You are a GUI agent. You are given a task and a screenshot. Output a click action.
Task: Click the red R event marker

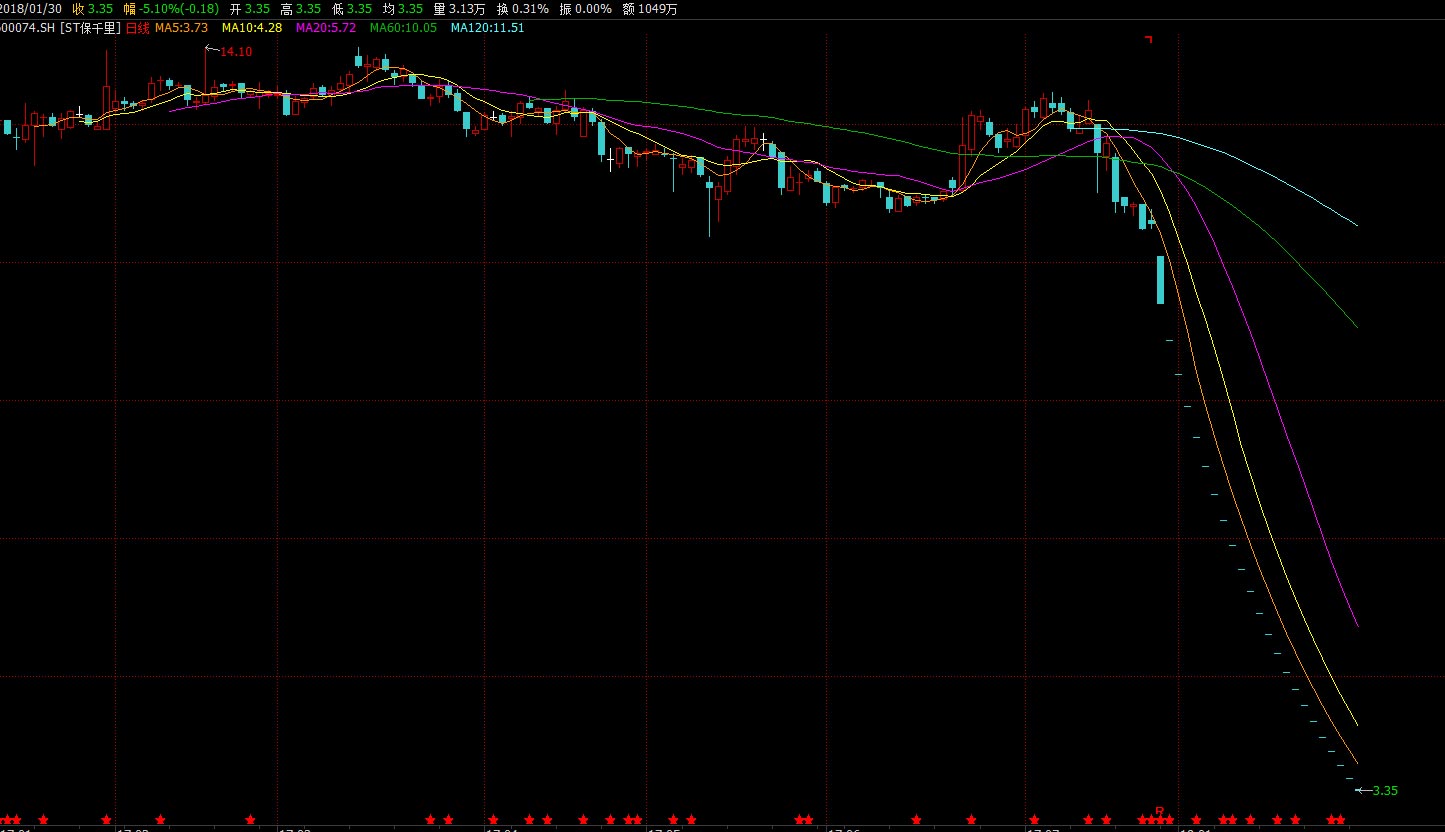click(x=1160, y=810)
